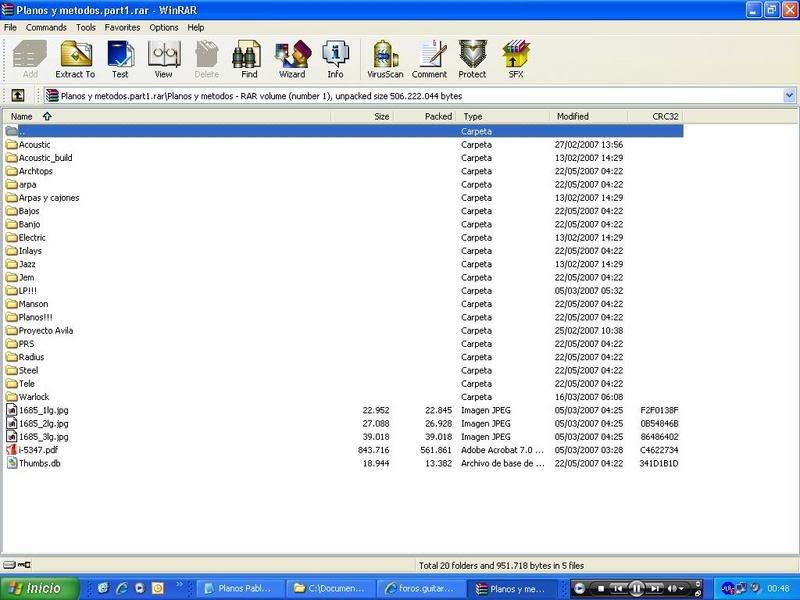800x600 pixels.
Task: Sort by the Type column header
Action: [x=503, y=116]
